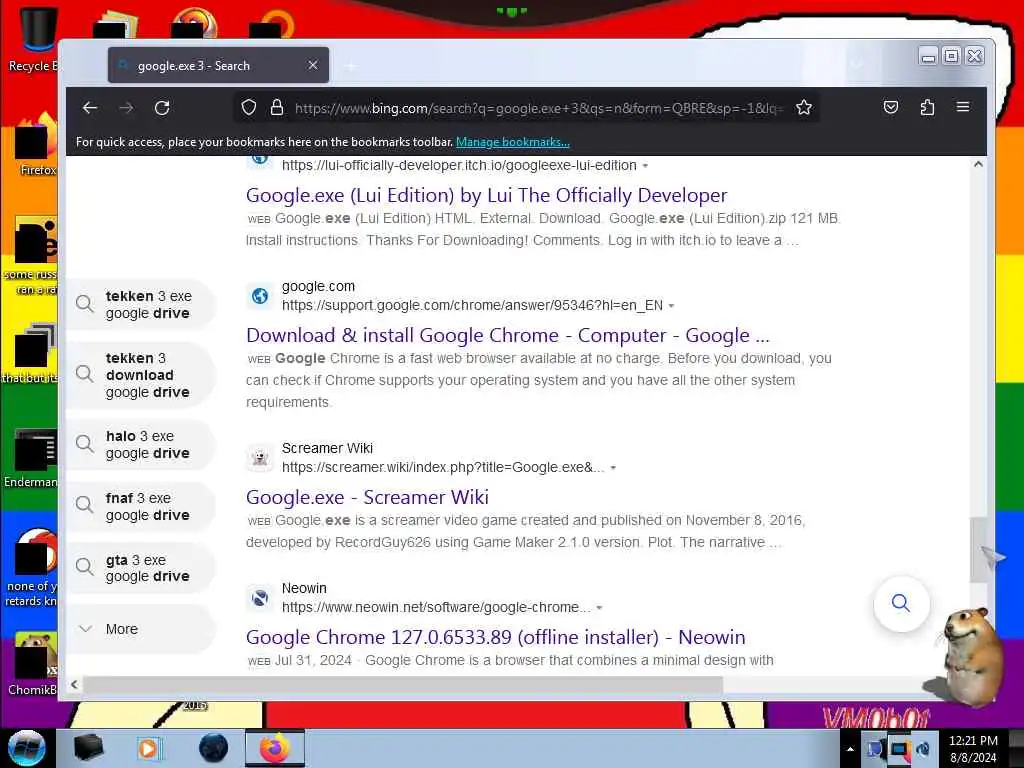Click scroll left arrow at bottom

point(74,684)
